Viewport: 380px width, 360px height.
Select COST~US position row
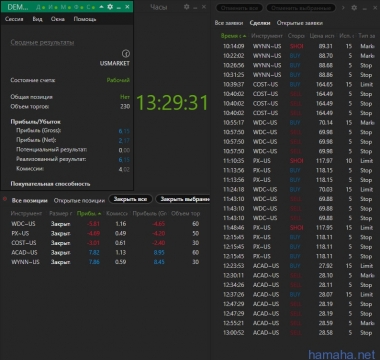(105, 243)
